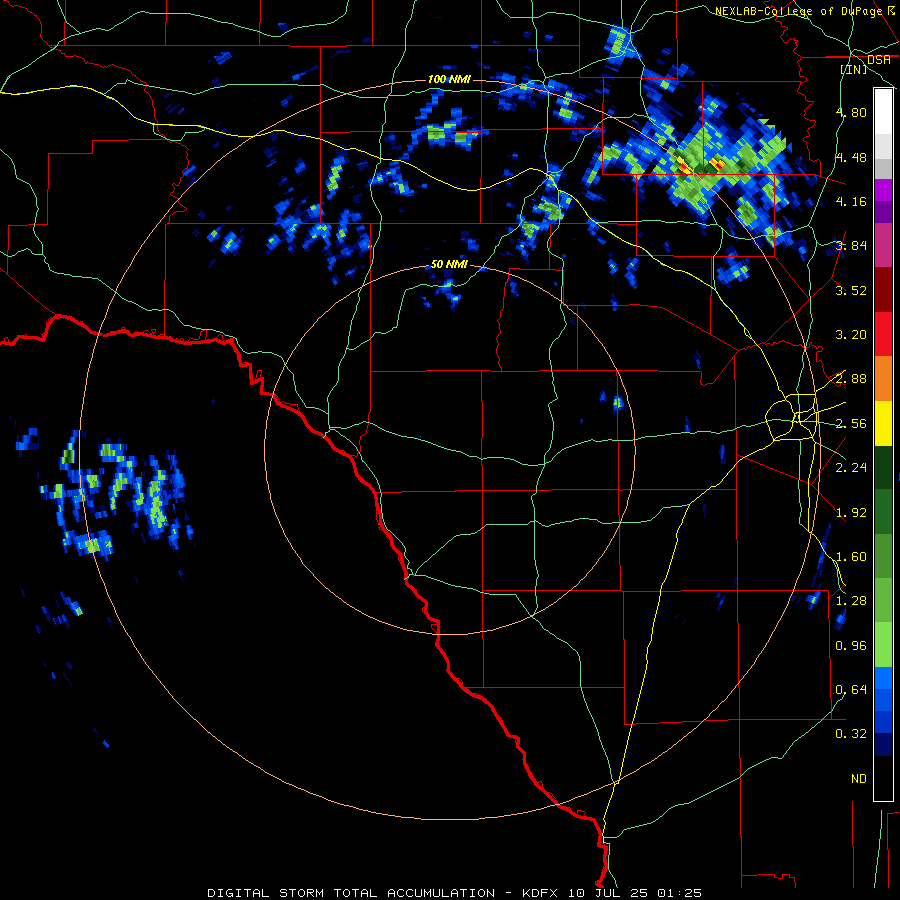Image resolution: width=900 pixels, height=900 pixels.
Task: Click the yellow color bar segment
Action: pyautogui.click(x=883, y=423)
